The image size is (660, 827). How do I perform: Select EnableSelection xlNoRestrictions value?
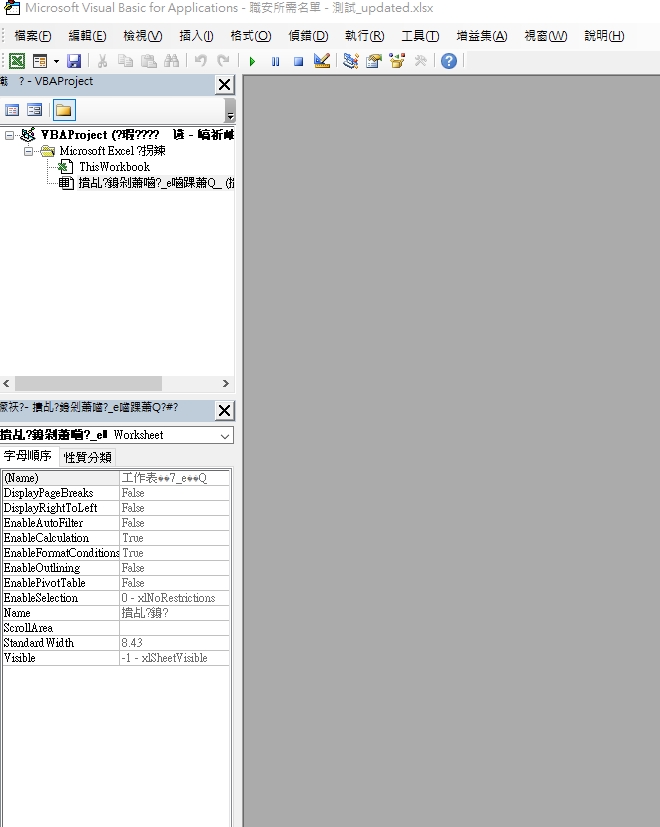(174, 598)
